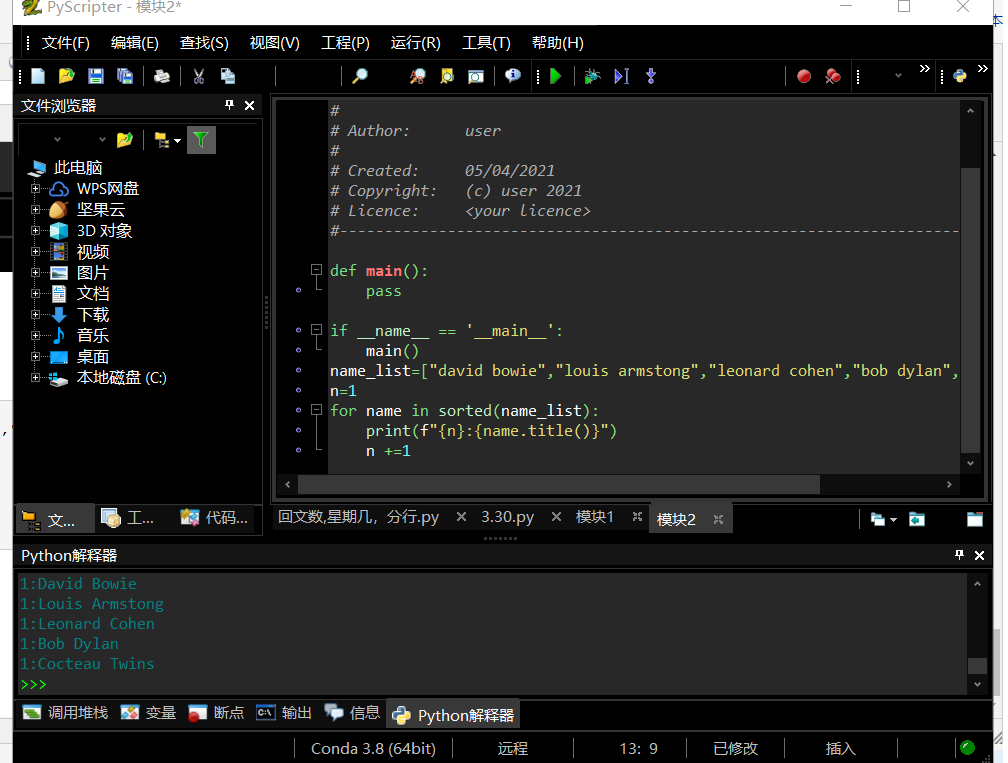Click the editor horizontal scrollbar thumb
Screen dimensions: 1008x763
click(559, 485)
